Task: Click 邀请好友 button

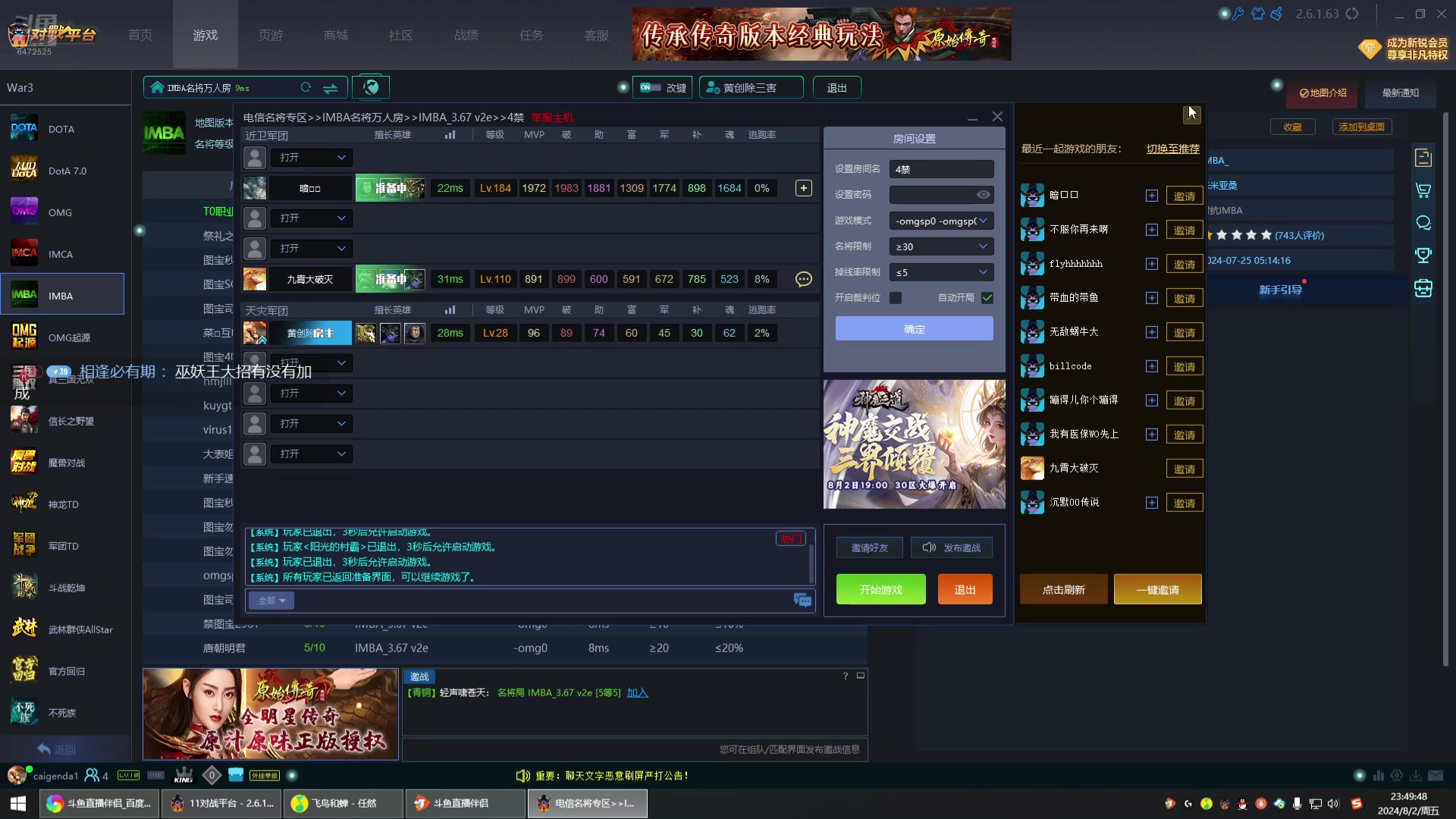Action: [870, 548]
